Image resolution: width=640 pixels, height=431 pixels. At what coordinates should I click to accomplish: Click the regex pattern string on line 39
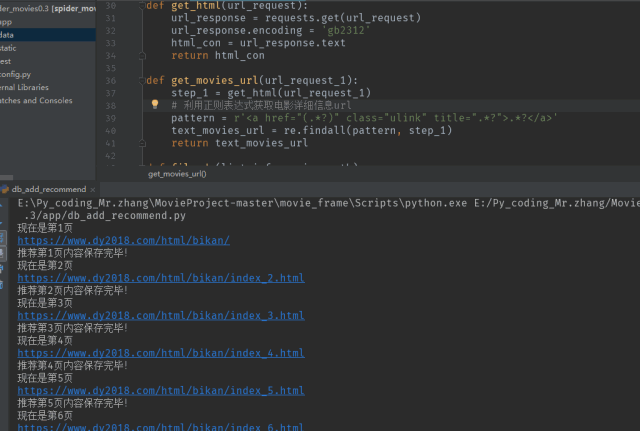point(396,118)
